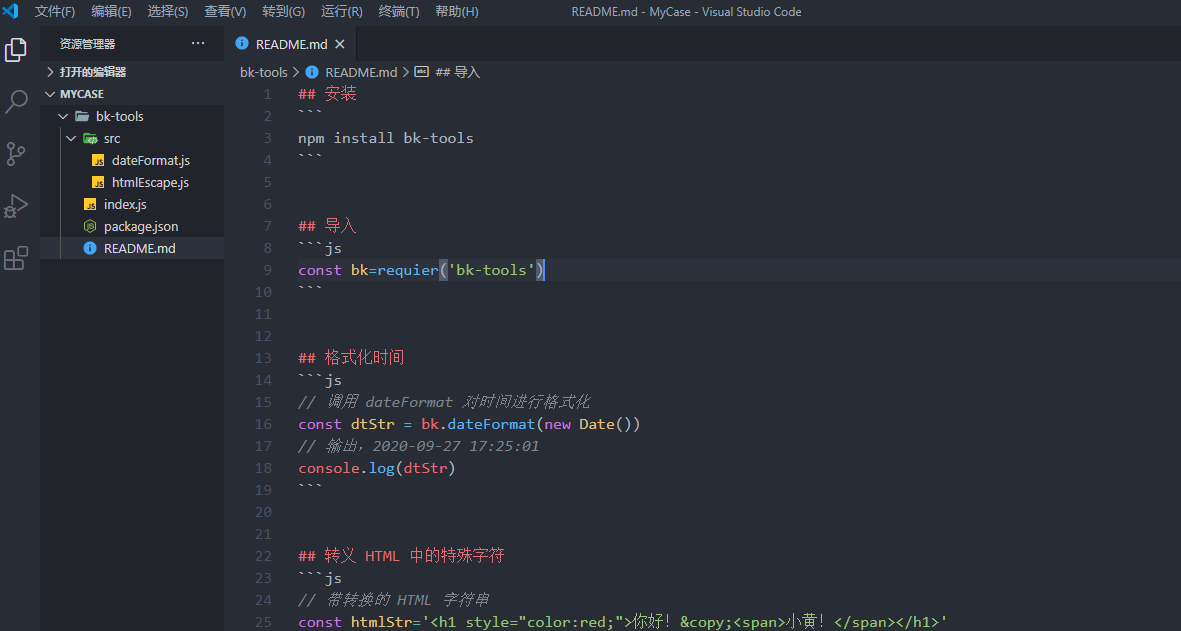The image size is (1181, 631).
Task: Open the 查看(V) menu
Action: point(225,11)
